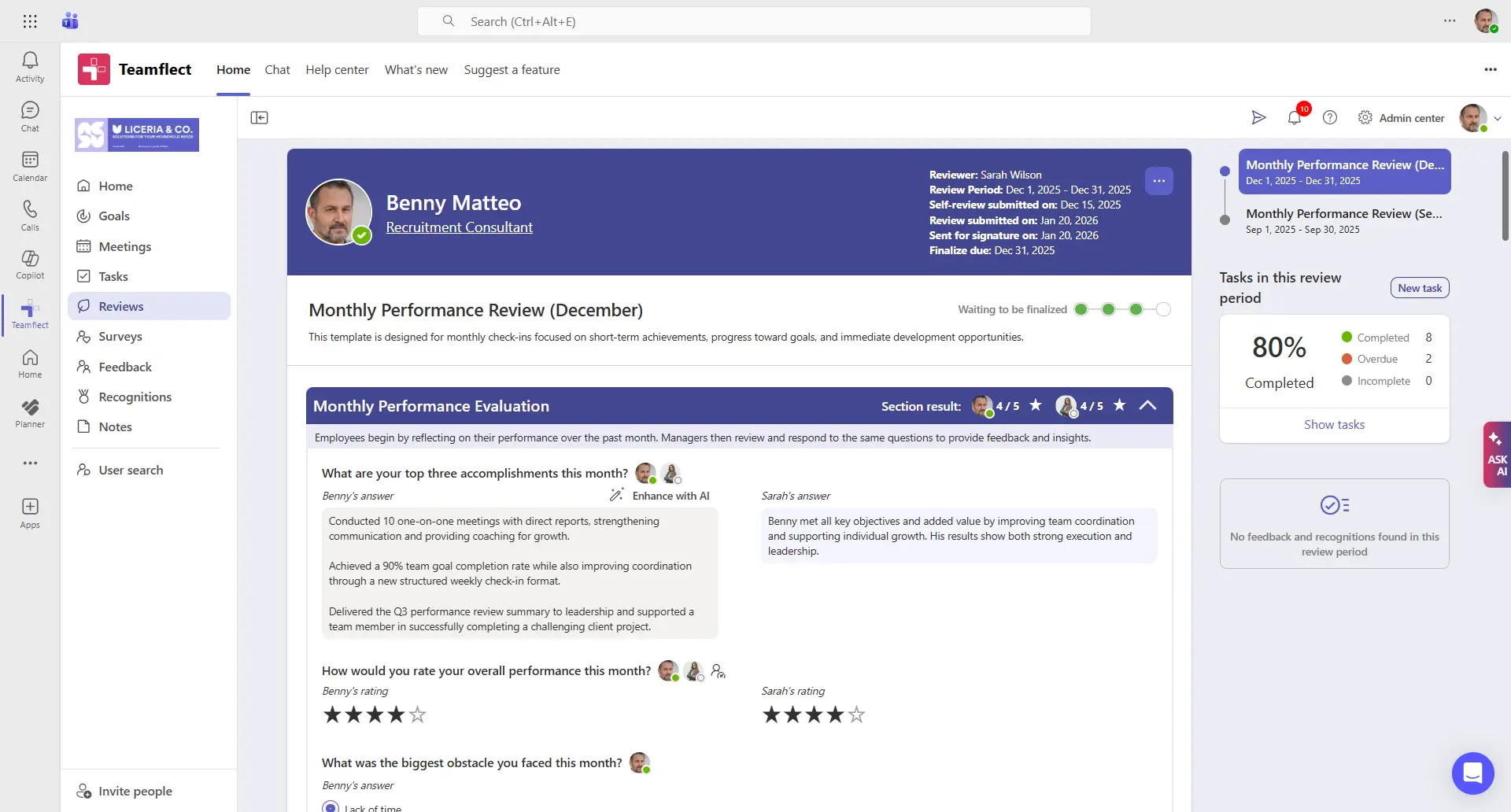Open Reviews in the sidebar

(149, 306)
